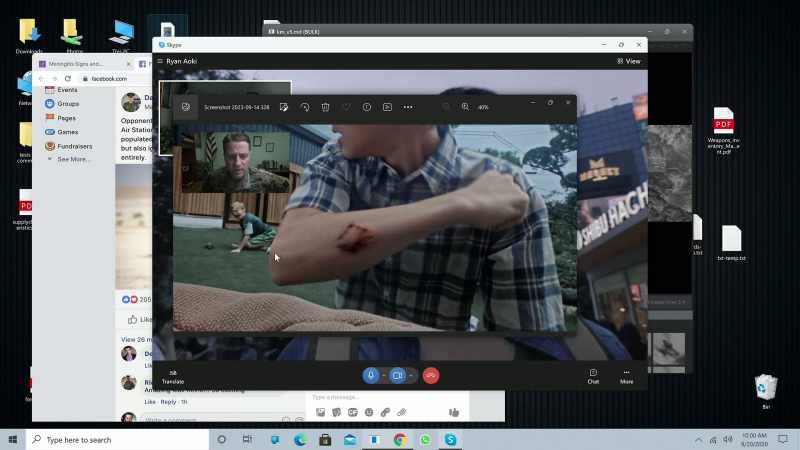The height and width of the screenshot is (450, 800).
Task: Open Pages in Facebook sidebar
Action: click(x=60, y=118)
